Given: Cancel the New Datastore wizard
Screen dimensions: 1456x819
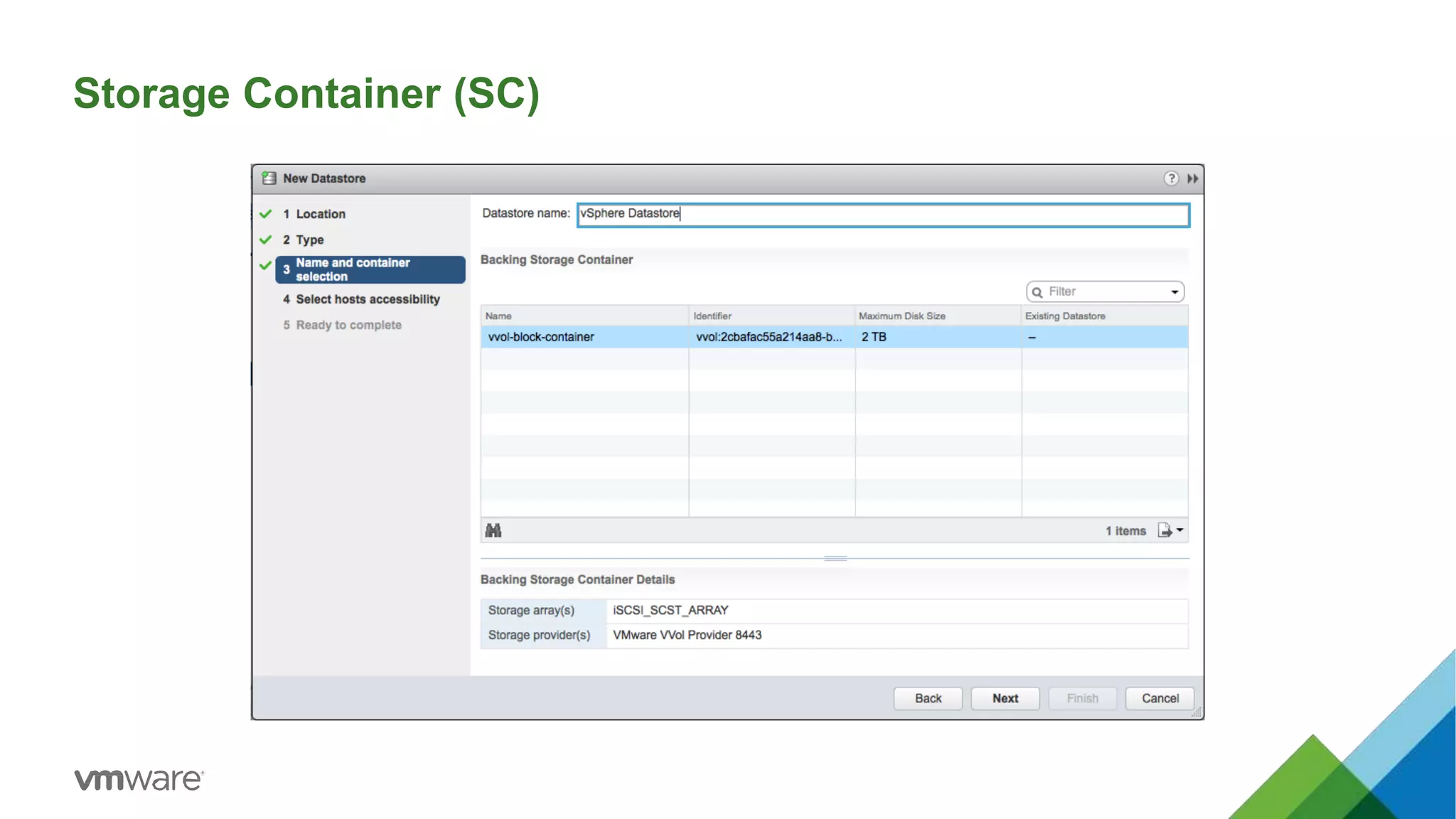Looking at the screenshot, I should (x=1160, y=698).
